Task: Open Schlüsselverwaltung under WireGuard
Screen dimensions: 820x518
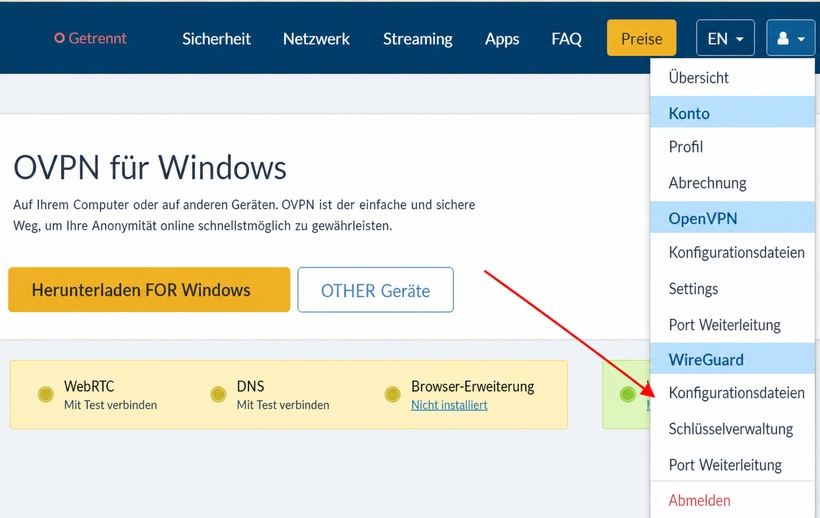Action: point(732,429)
